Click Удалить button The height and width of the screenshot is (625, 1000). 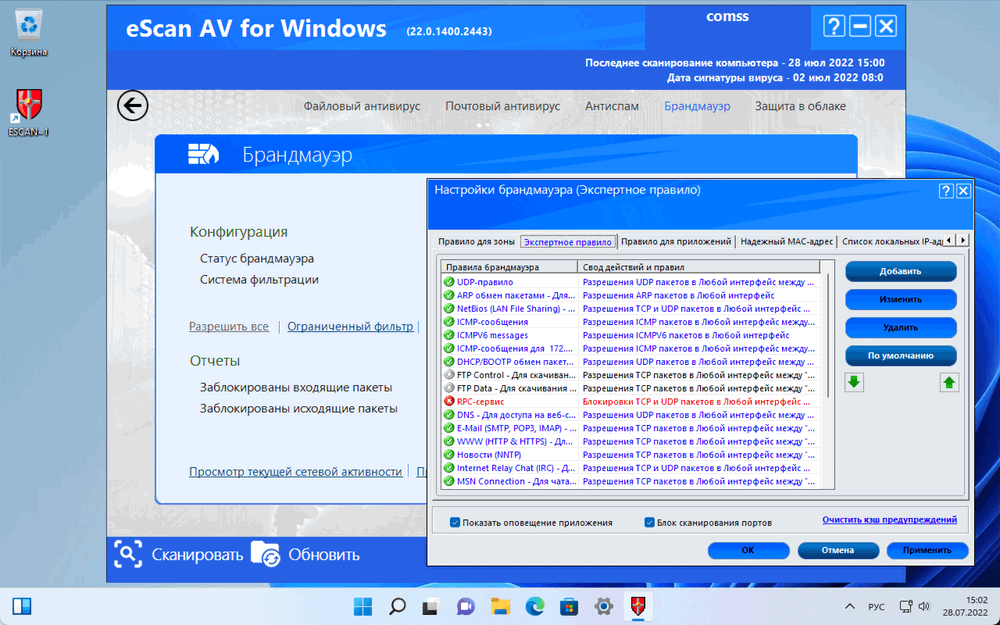pyautogui.click(x=901, y=327)
